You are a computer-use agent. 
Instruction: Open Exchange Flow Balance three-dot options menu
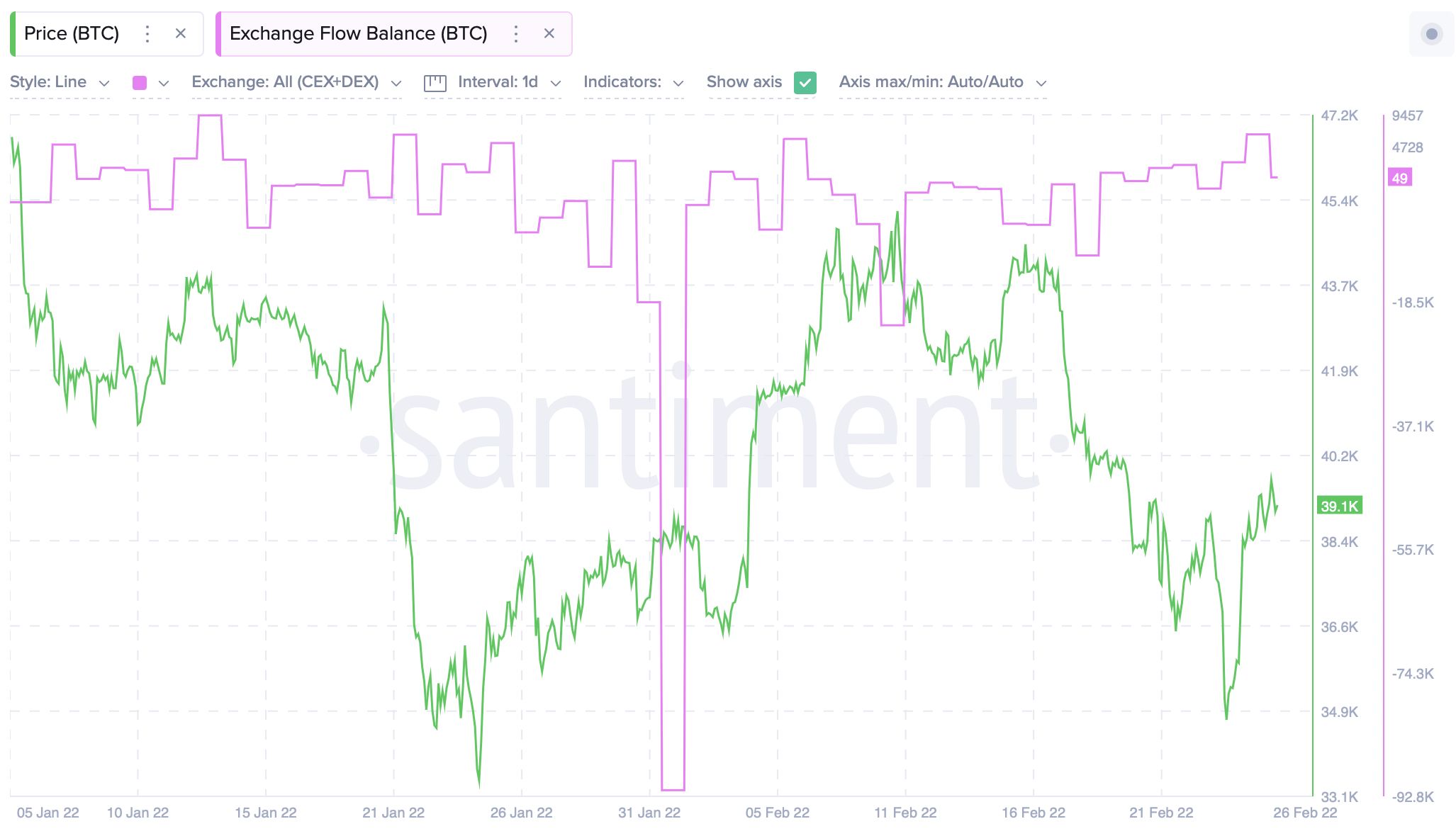[x=516, y=33]
